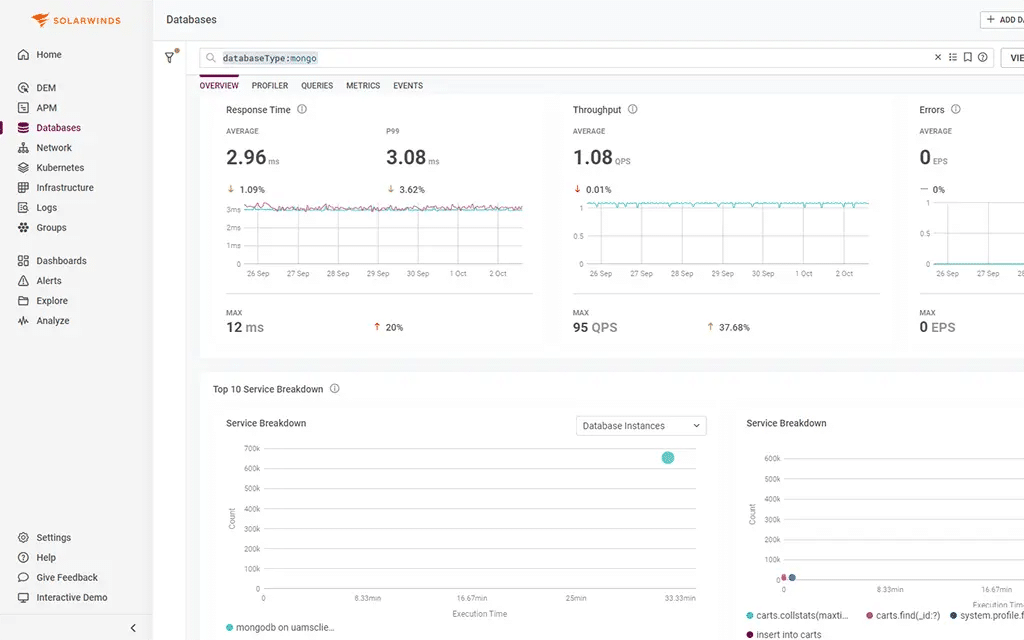Show Throughput info tooltip
1024x640 pixels.
632,109
